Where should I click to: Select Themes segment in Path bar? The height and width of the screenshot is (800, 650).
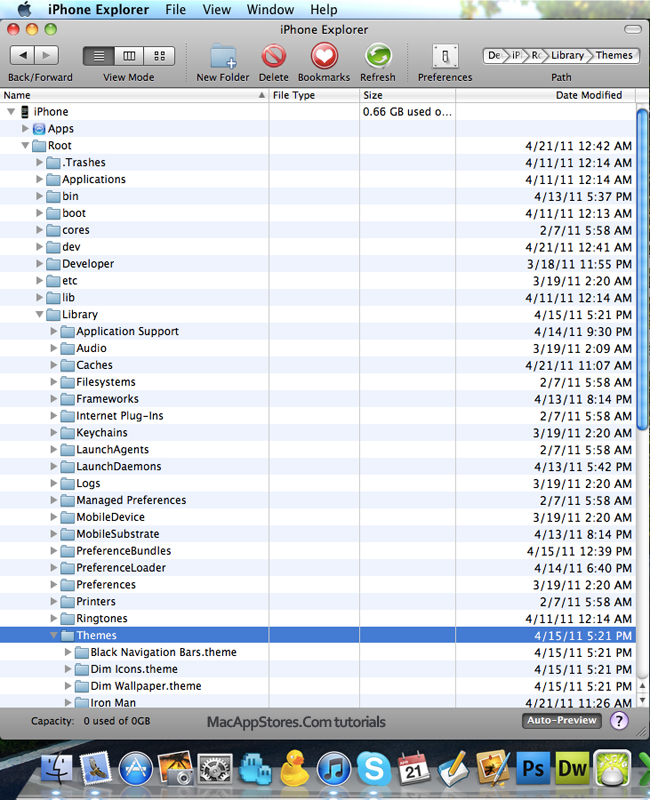click(x=614, y=55)
